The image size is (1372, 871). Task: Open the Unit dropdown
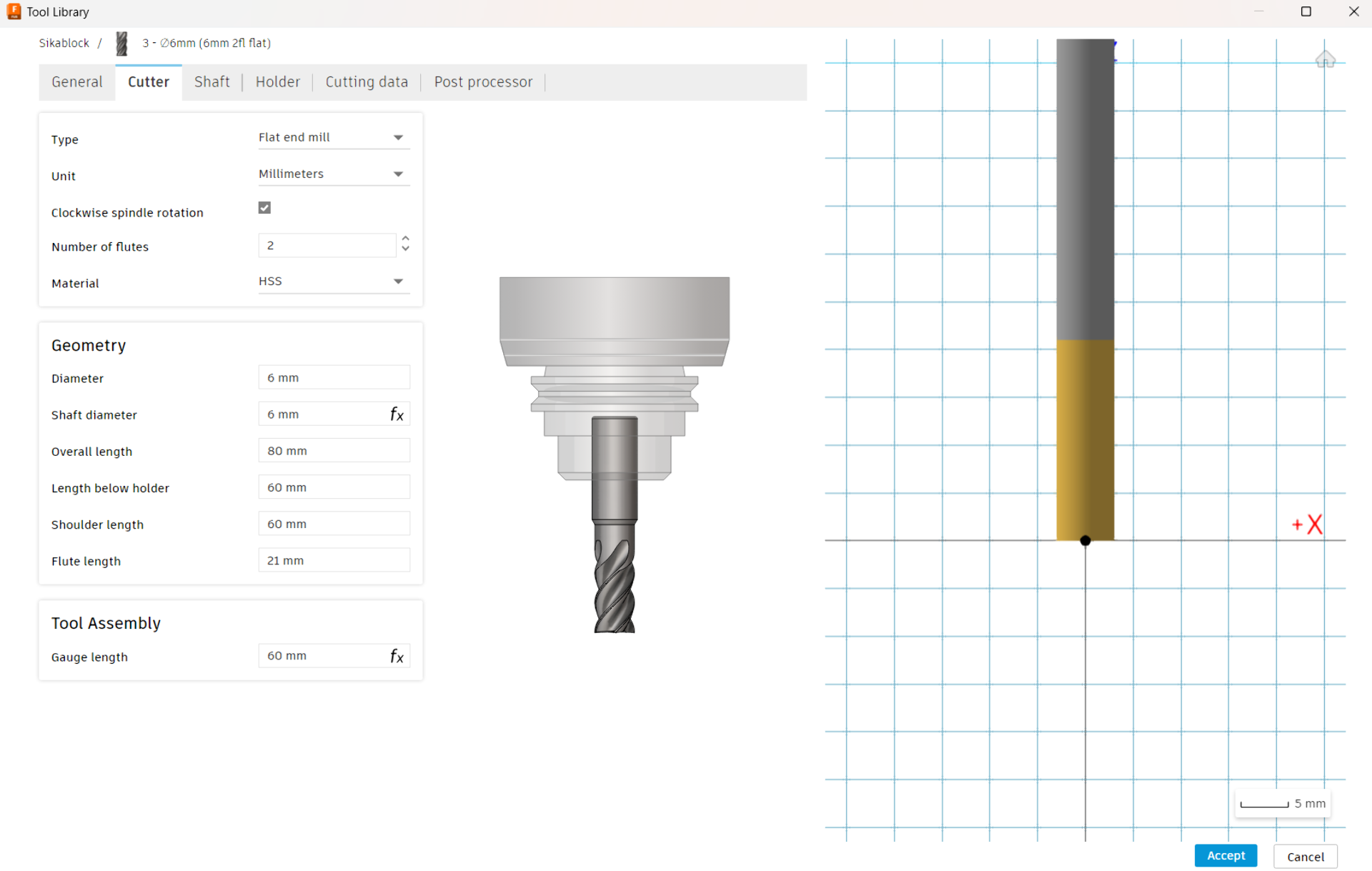[333, 174]
